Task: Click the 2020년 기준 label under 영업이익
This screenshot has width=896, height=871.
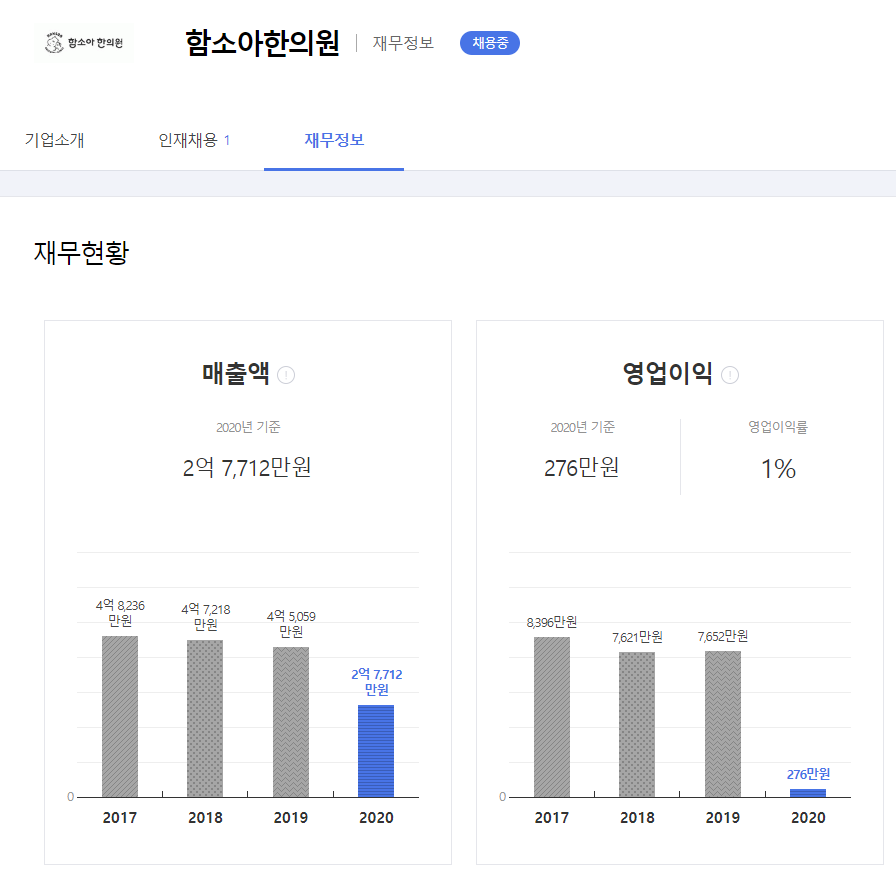Action: tap(582, 427)
